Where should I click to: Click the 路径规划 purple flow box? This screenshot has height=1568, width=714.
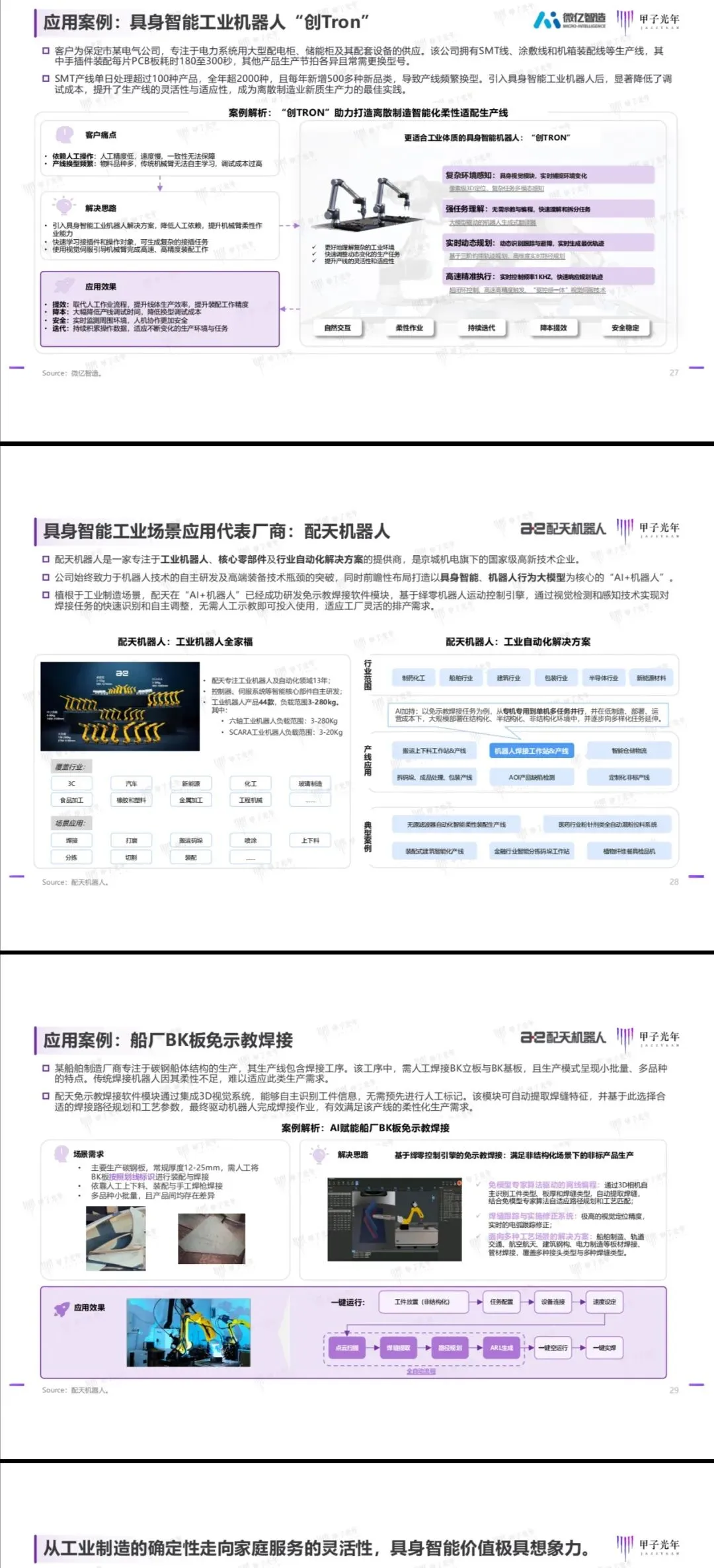click(x=450, y=1348)
